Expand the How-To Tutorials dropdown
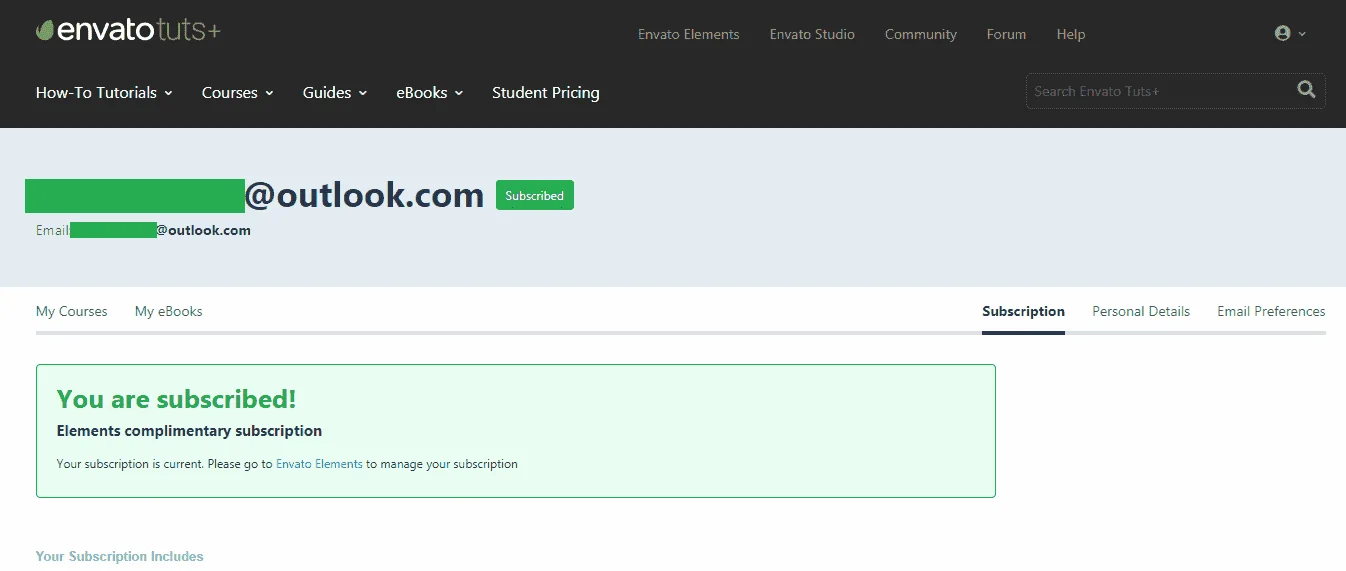Screen dimensions: 1346x571 [x=104, y=92]
